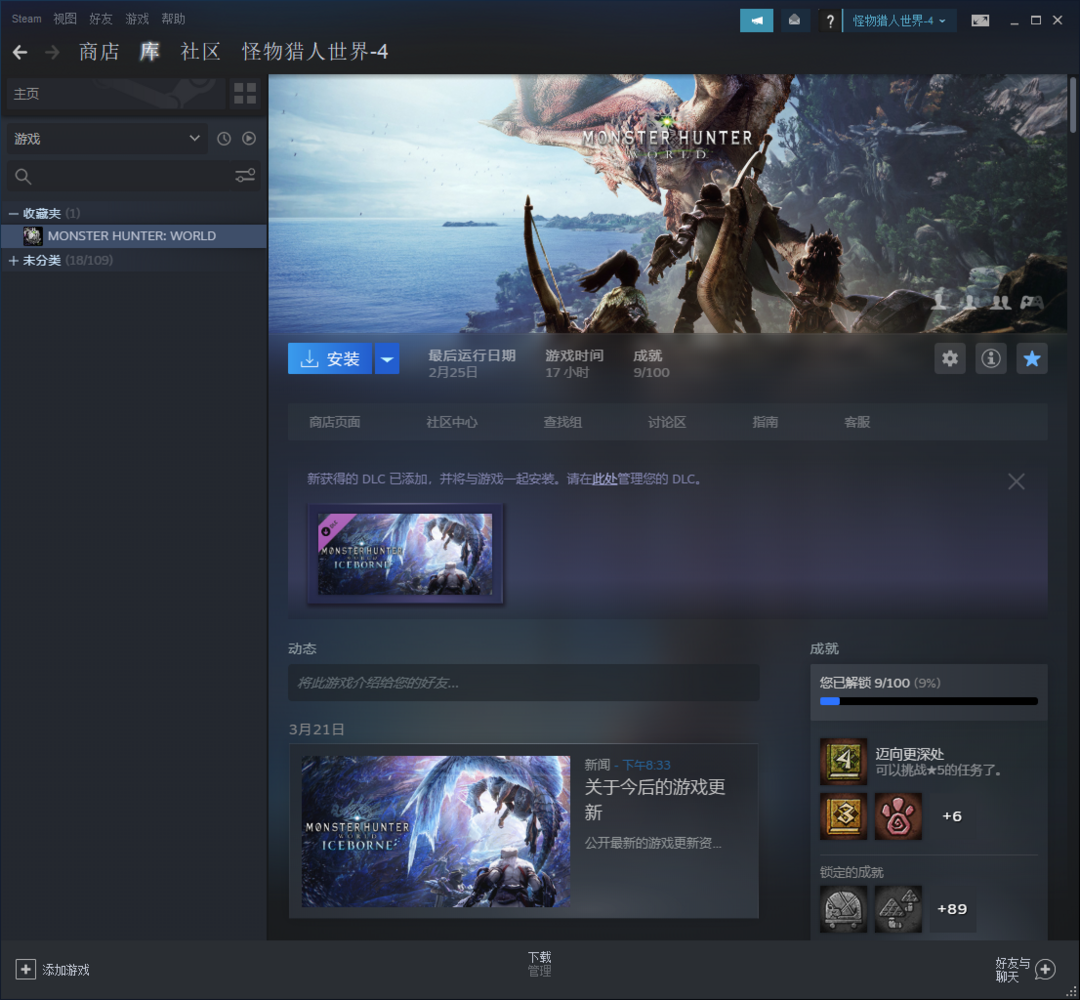Open the Iceborne DLC thumbnail
The width and height of the screenshot is (1080, 1000).
[405, 554]
